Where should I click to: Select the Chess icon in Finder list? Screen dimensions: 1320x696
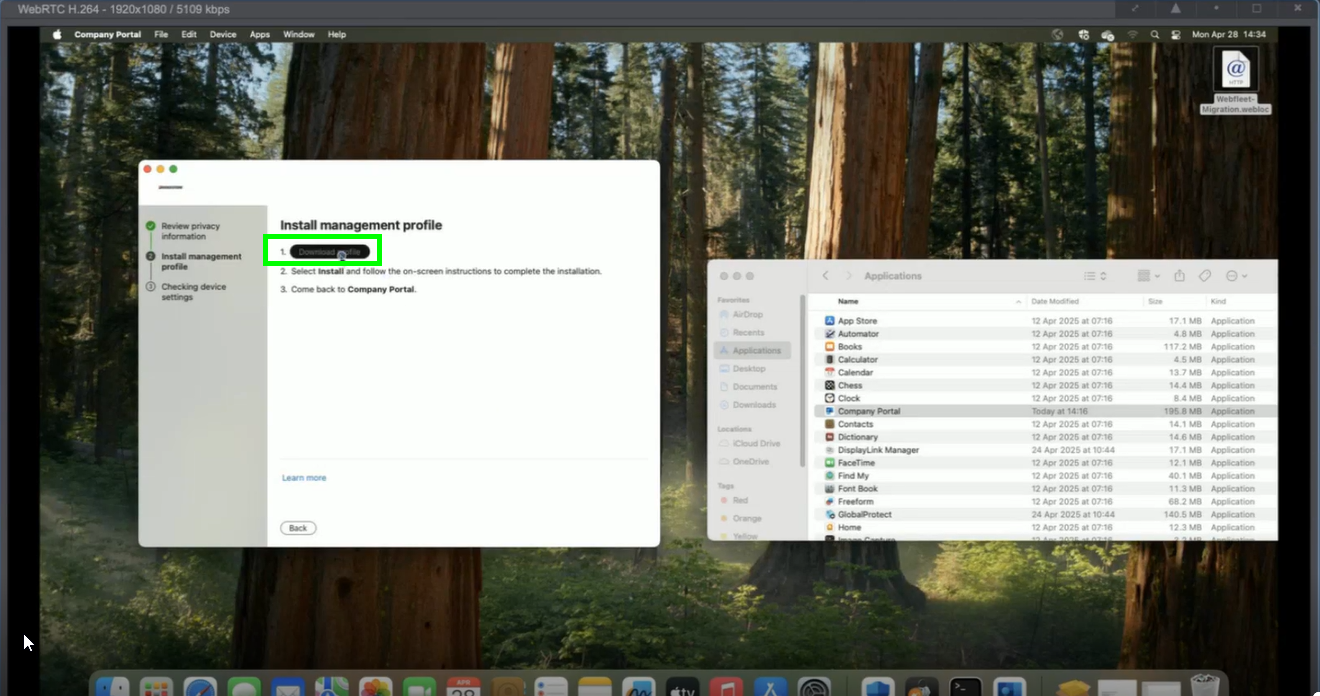[829, 386]
